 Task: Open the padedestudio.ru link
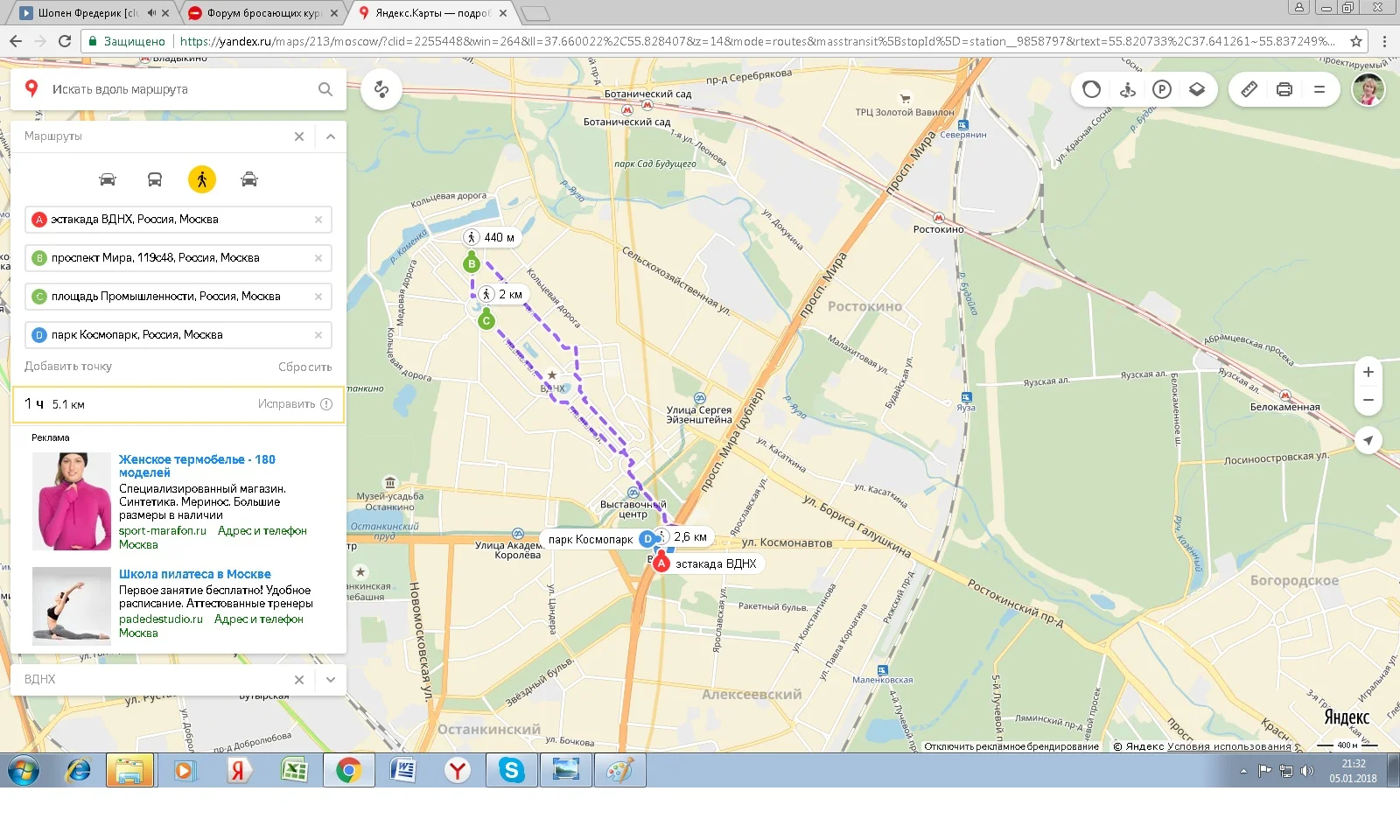(161, 619)
